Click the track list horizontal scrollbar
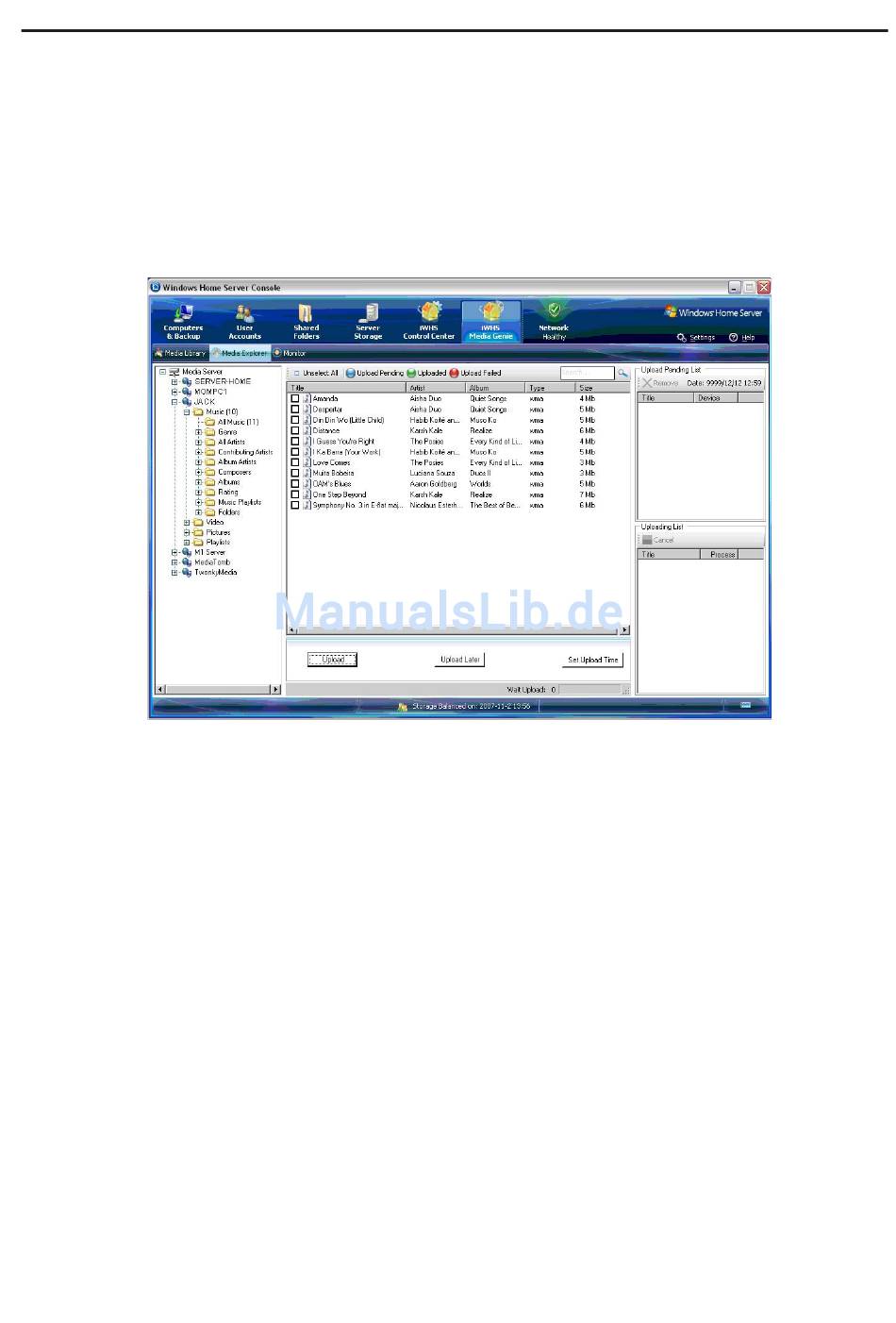Viewport: 896px width, 1323px height. [x=458, y=629]
